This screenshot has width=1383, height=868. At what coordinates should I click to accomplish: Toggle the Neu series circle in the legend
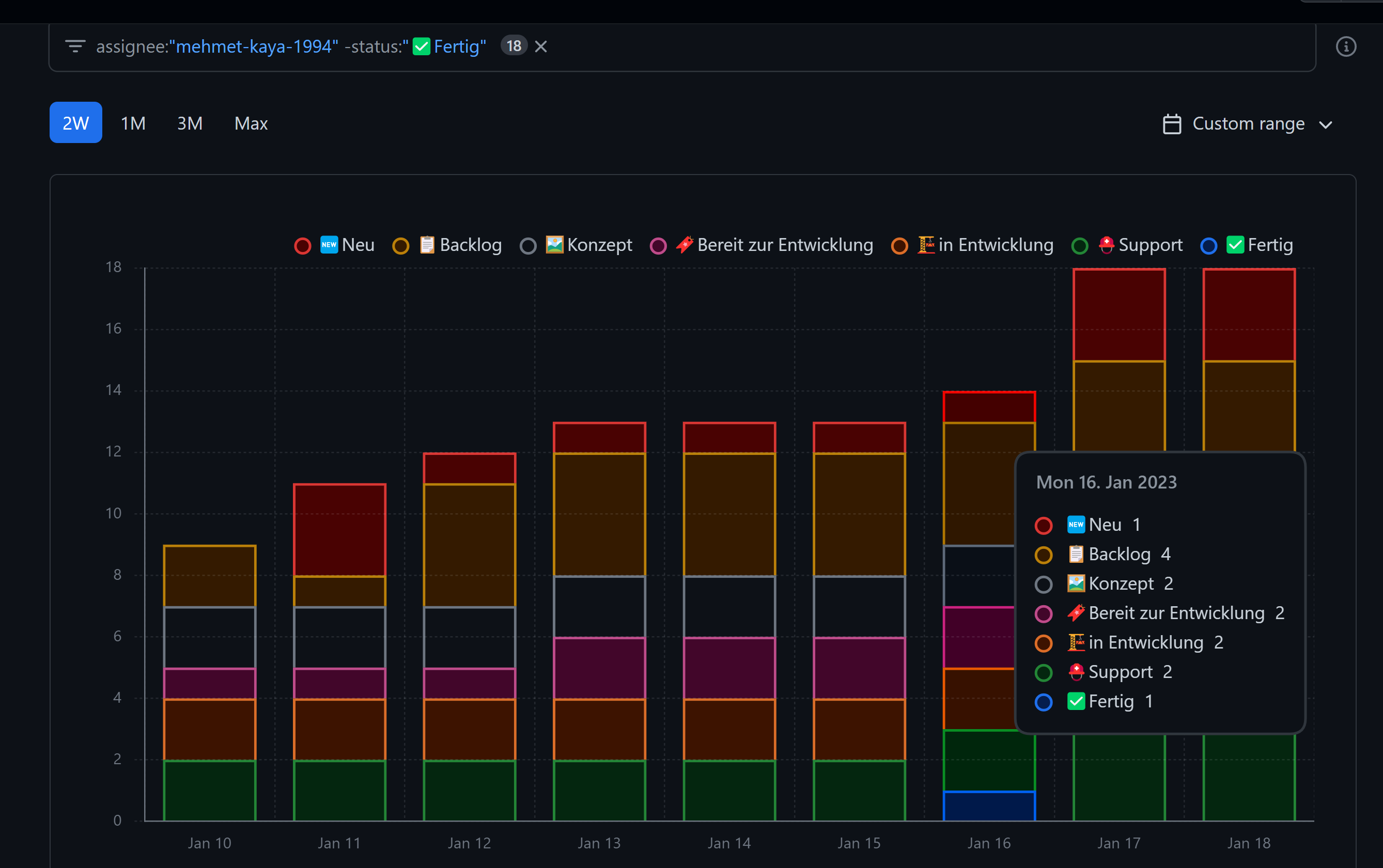(x=303, y=246)
